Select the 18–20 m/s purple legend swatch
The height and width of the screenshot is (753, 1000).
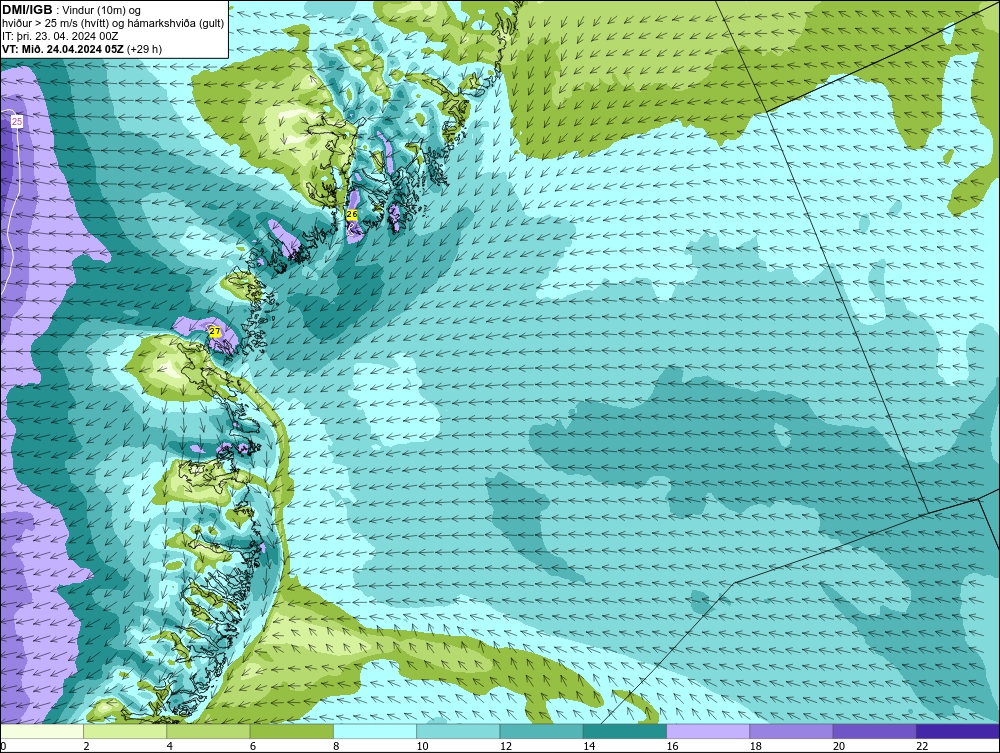(791, 731)
